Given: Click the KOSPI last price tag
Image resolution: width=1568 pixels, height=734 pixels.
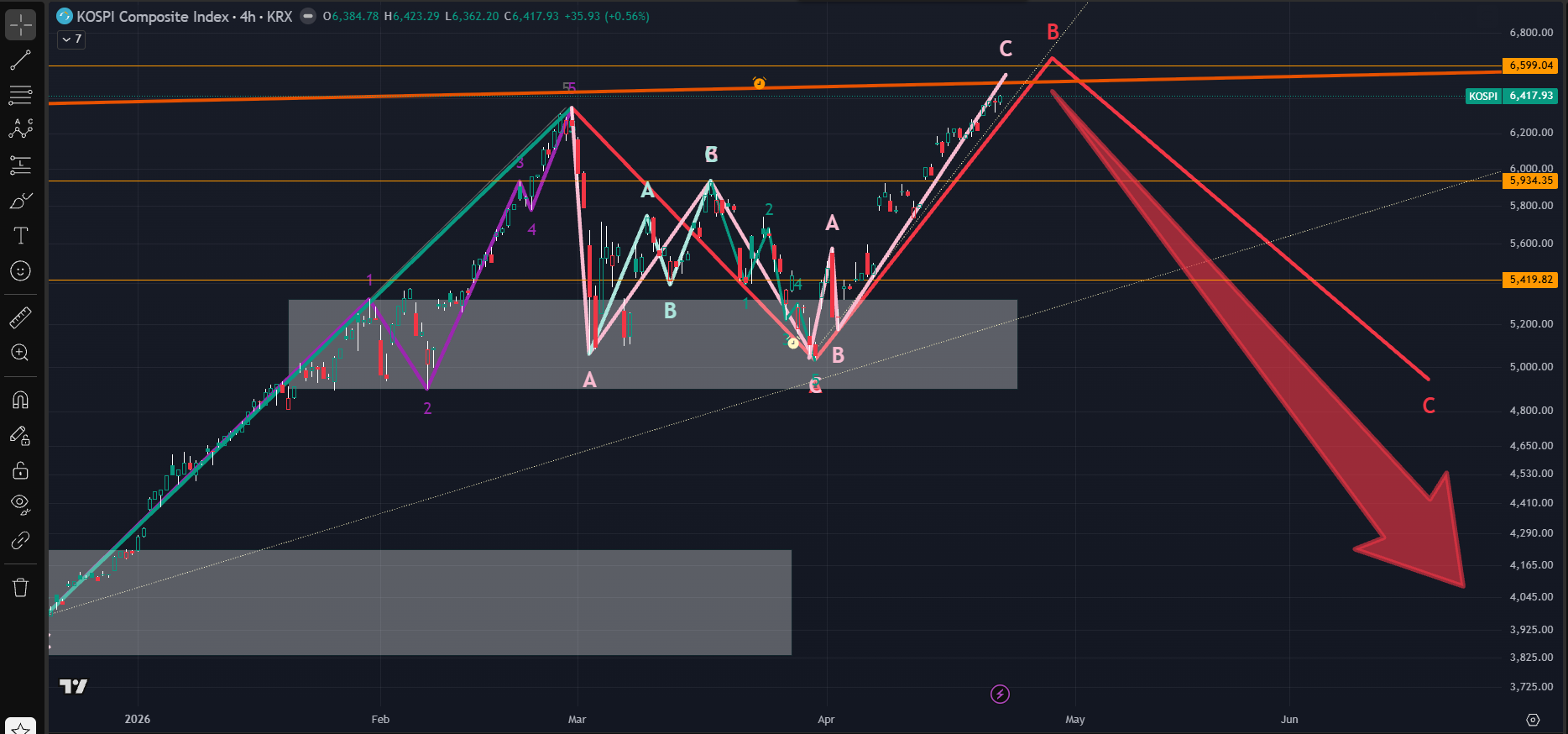Looking at the screenshot, I should point(1512,96).
